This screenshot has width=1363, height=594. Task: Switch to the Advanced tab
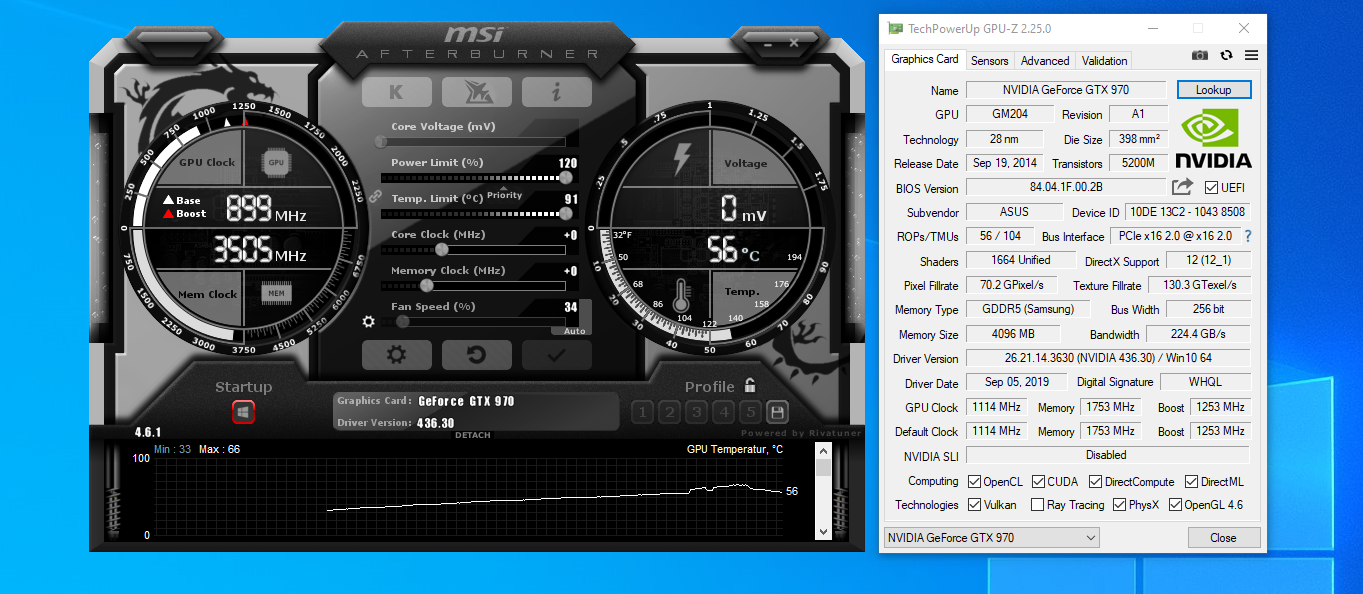[1045, 61]
